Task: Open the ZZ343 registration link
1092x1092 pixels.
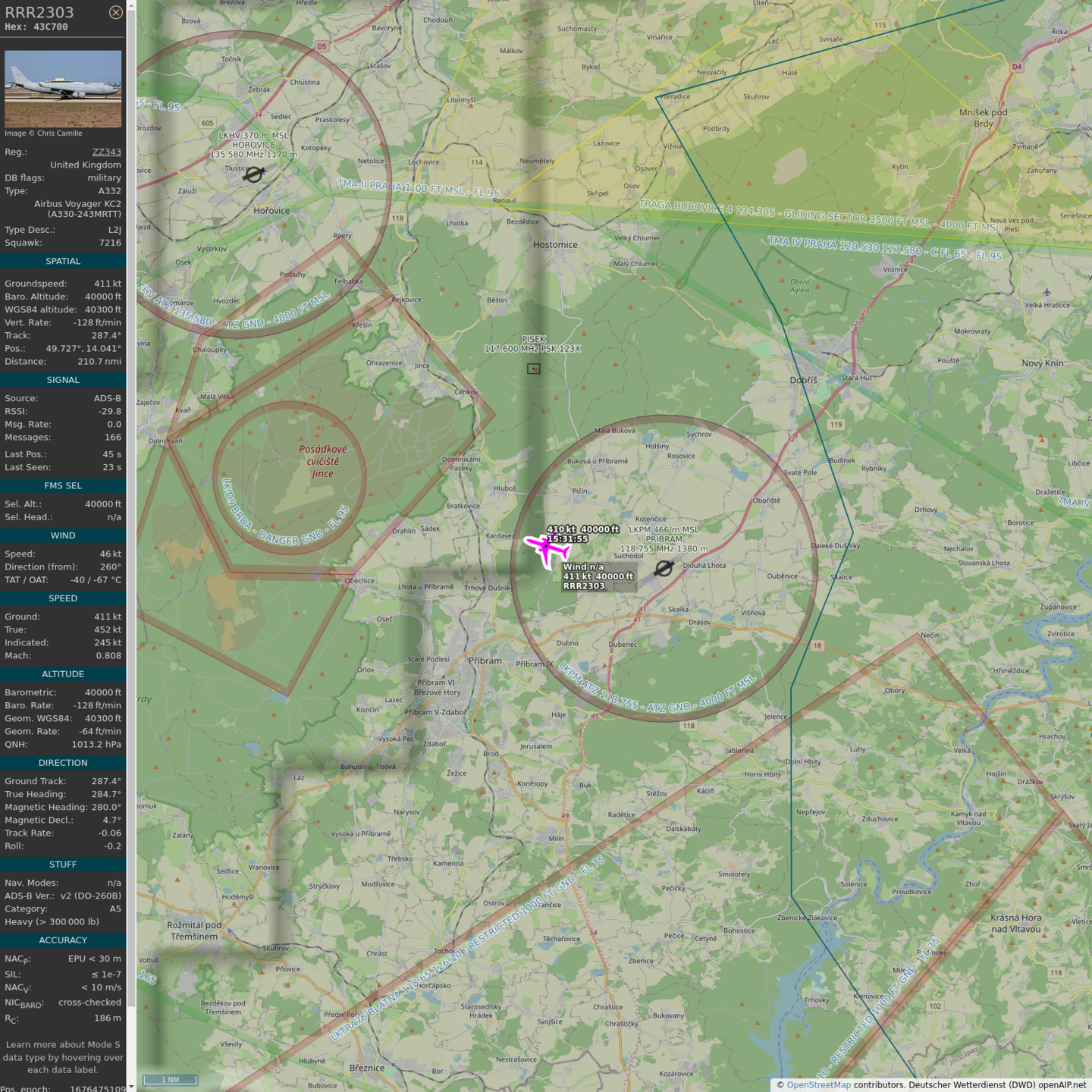Action: pyautogui.click(x=106, y=152)
